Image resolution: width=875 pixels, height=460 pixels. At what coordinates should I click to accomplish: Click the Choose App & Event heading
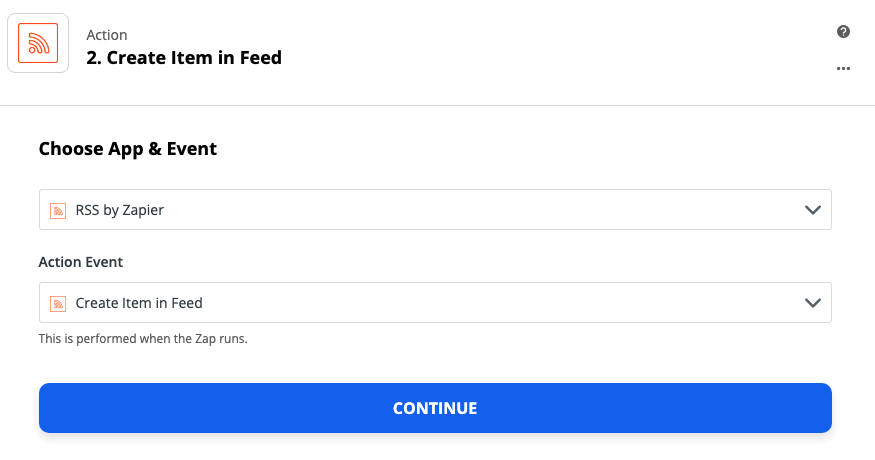[x=128, y=149]
